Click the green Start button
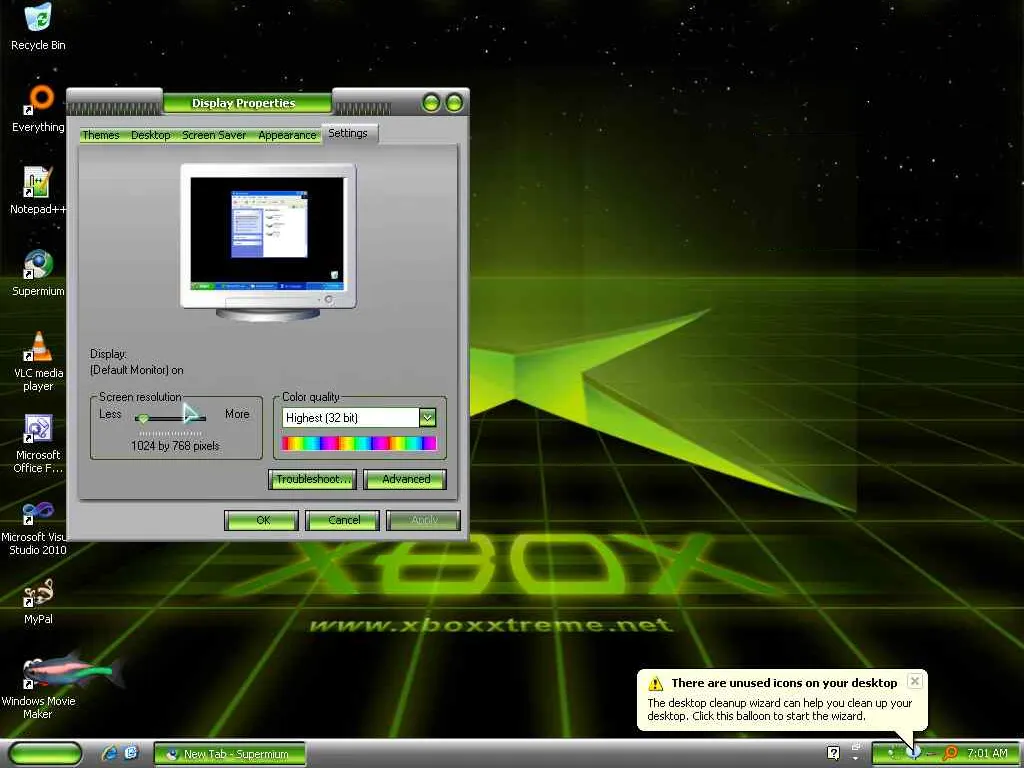Screen dimensions: 1024x768 [x=46, y=753]
